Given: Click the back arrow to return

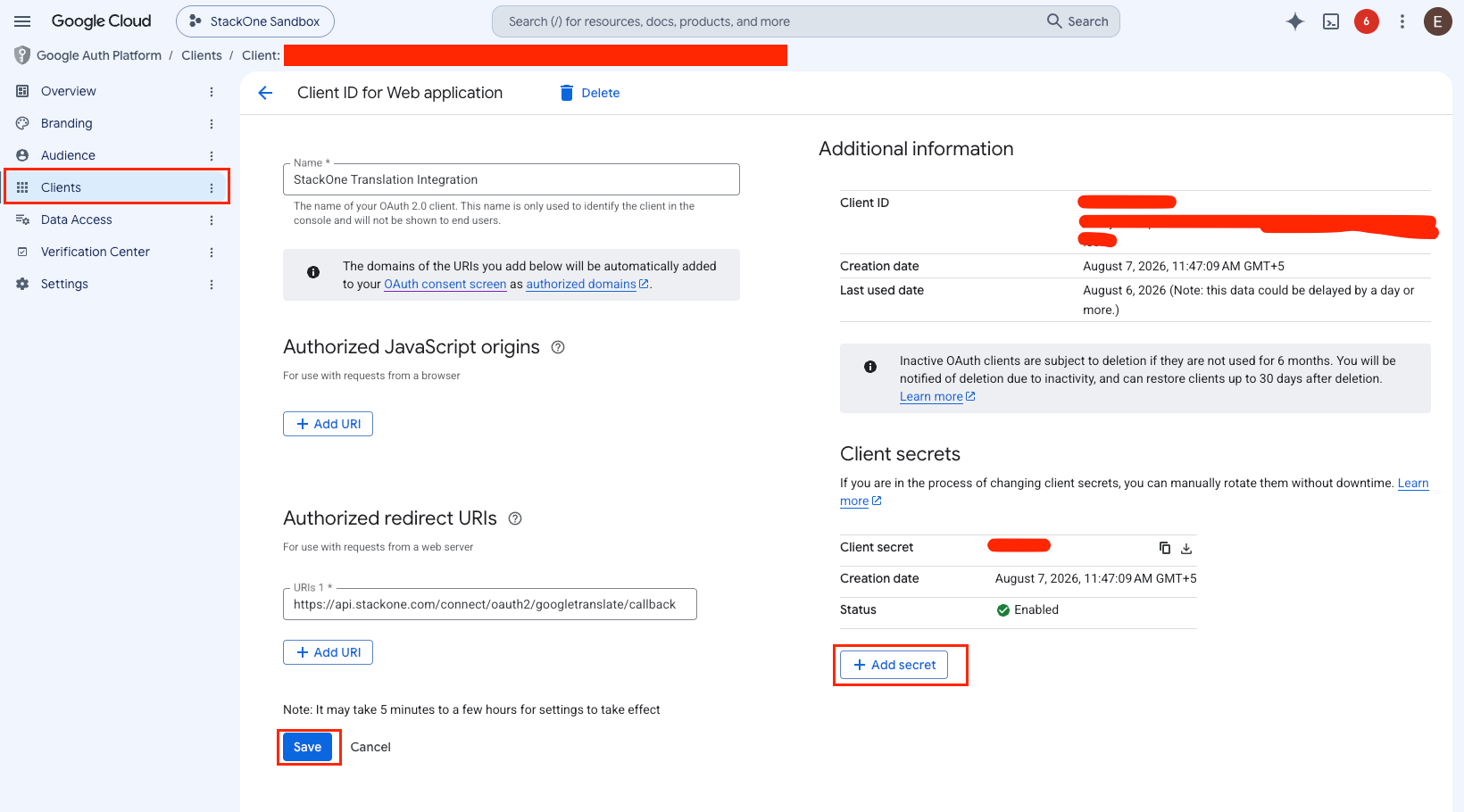Looking at the screenshot, I should (x=265, y=93).
